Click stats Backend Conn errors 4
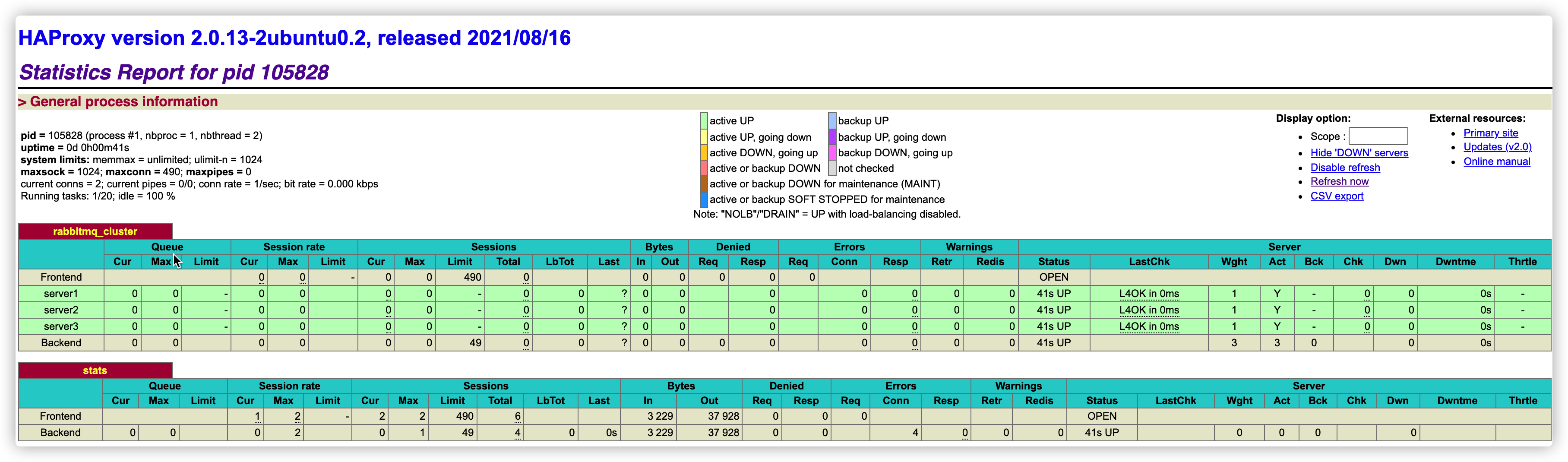1568x462 pixels. tap(915, 432)
